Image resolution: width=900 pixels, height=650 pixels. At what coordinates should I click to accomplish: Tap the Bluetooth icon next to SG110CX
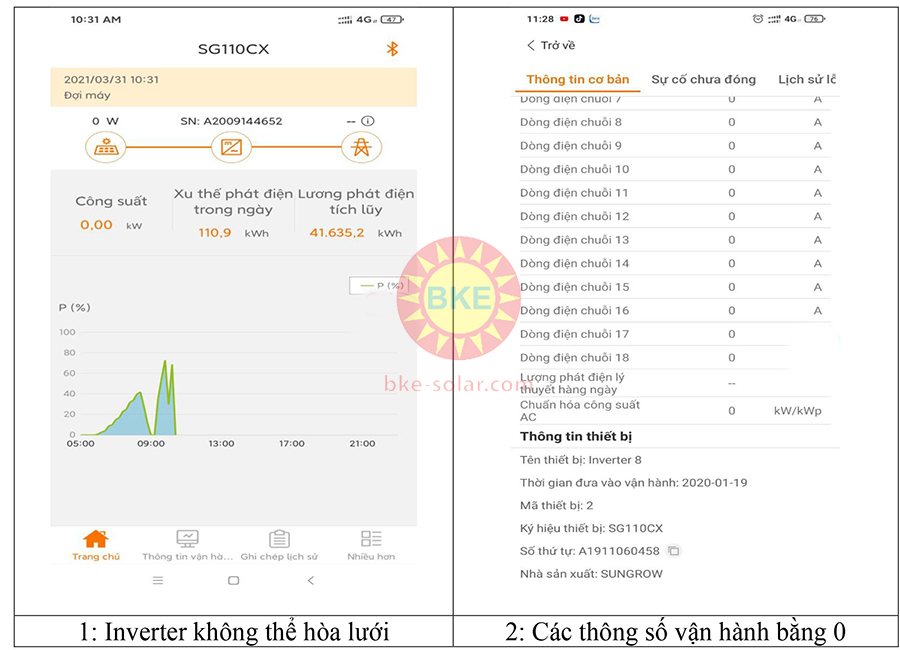pos(392,49)
